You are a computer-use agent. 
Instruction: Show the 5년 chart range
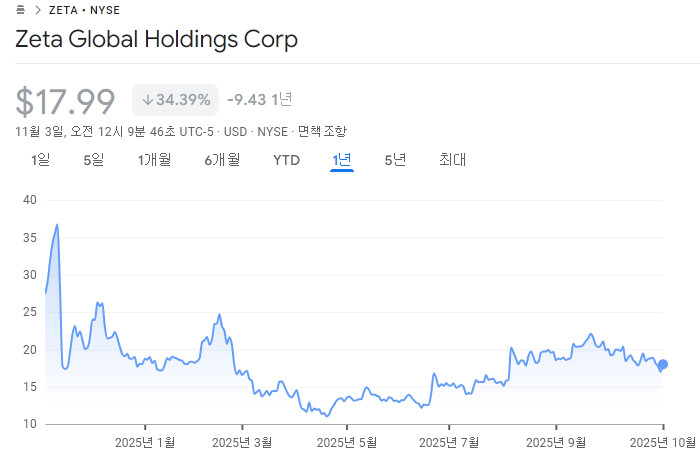coord(395,159)
